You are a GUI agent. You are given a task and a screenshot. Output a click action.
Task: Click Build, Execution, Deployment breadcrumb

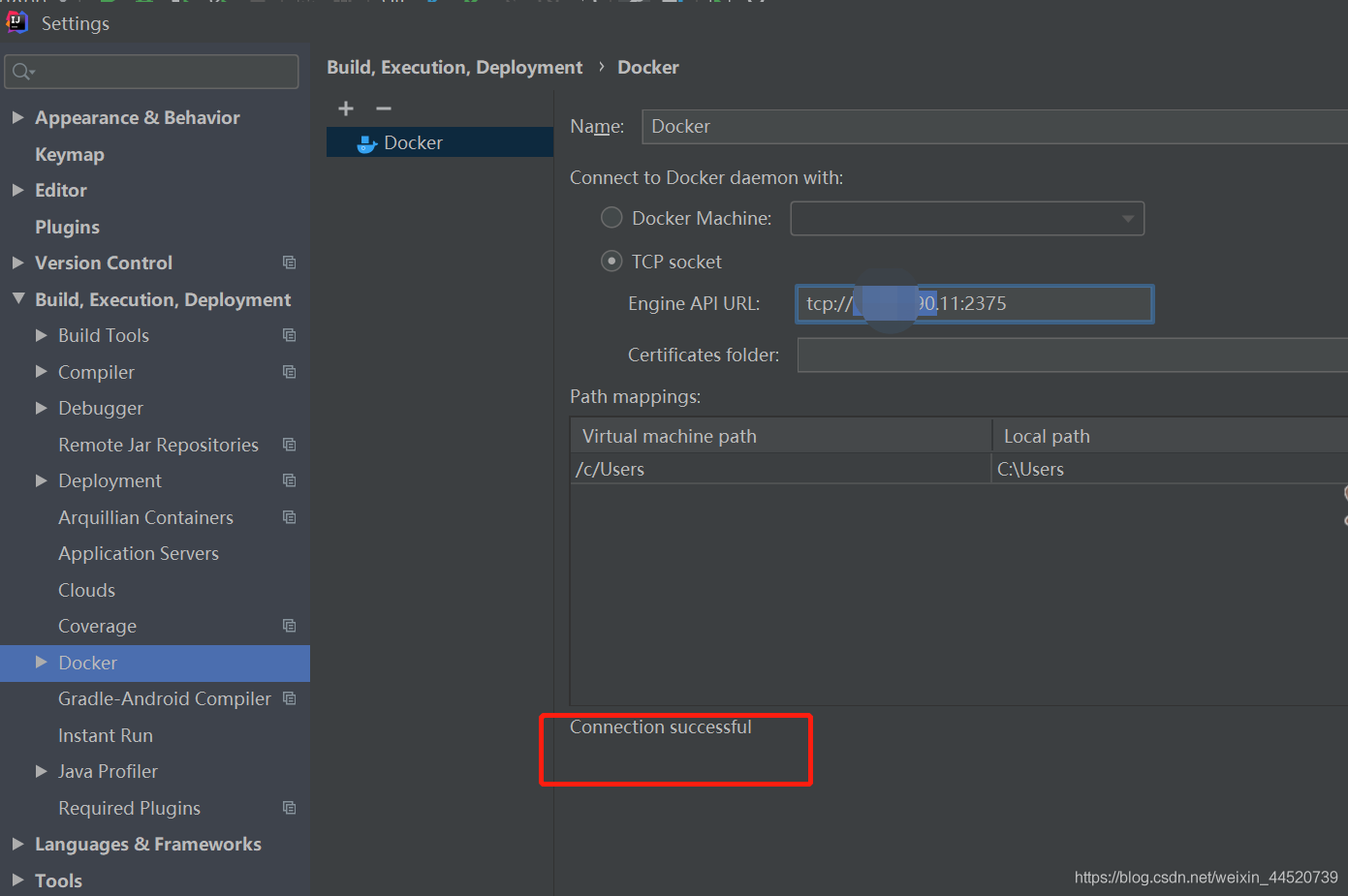coord(455,67)
